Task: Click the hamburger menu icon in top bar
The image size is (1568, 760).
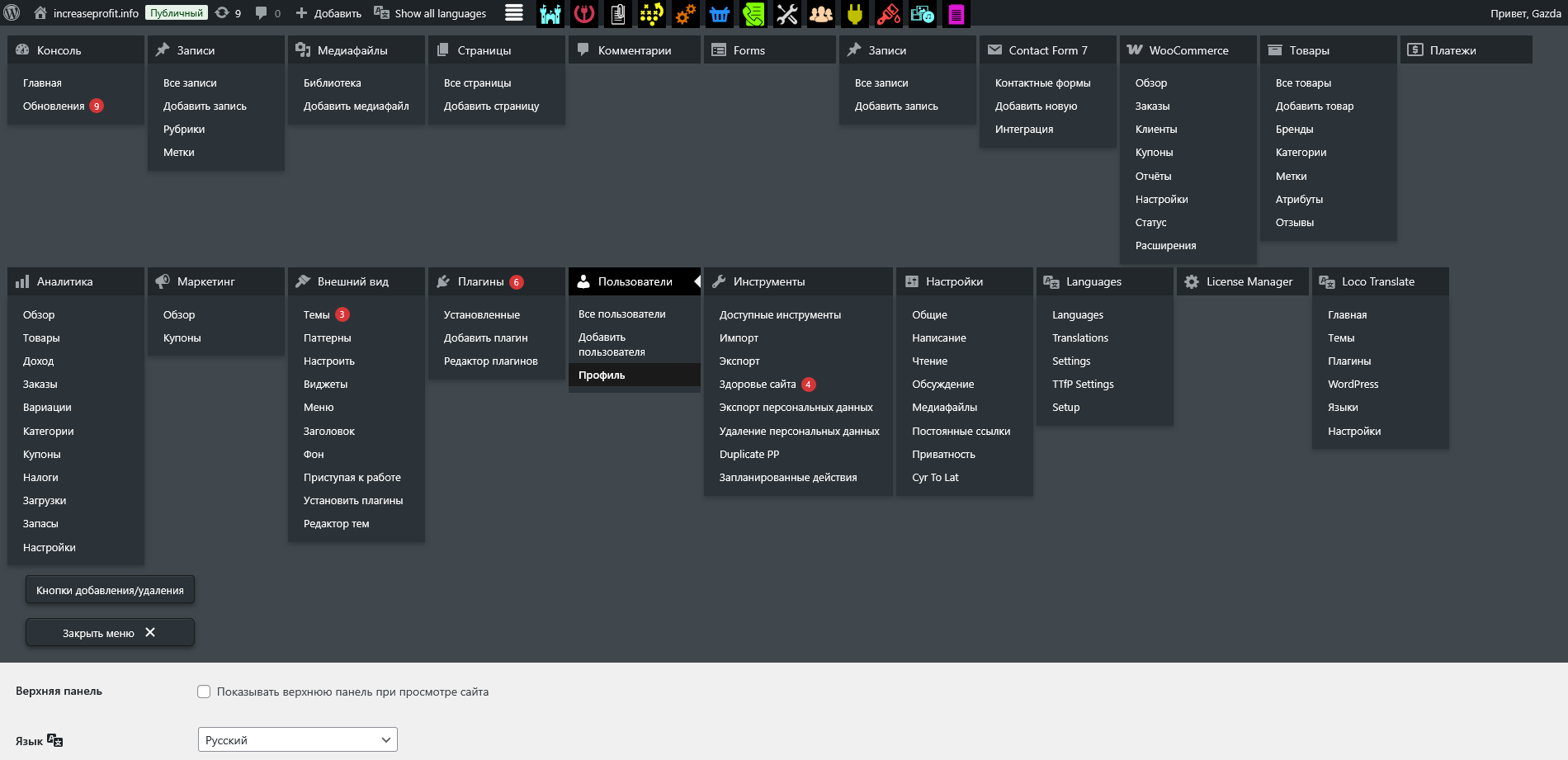Action: pyautogui.click(x=513, y=13)
